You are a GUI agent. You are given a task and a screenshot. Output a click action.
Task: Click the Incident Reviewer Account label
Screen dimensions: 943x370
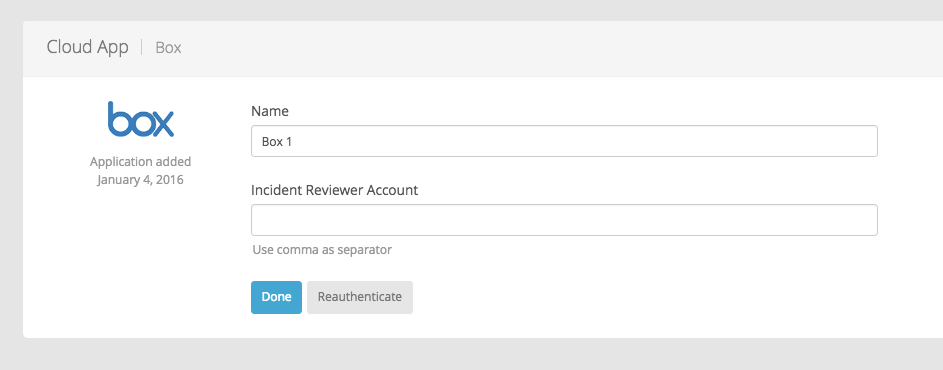click(x=334, y=190)
